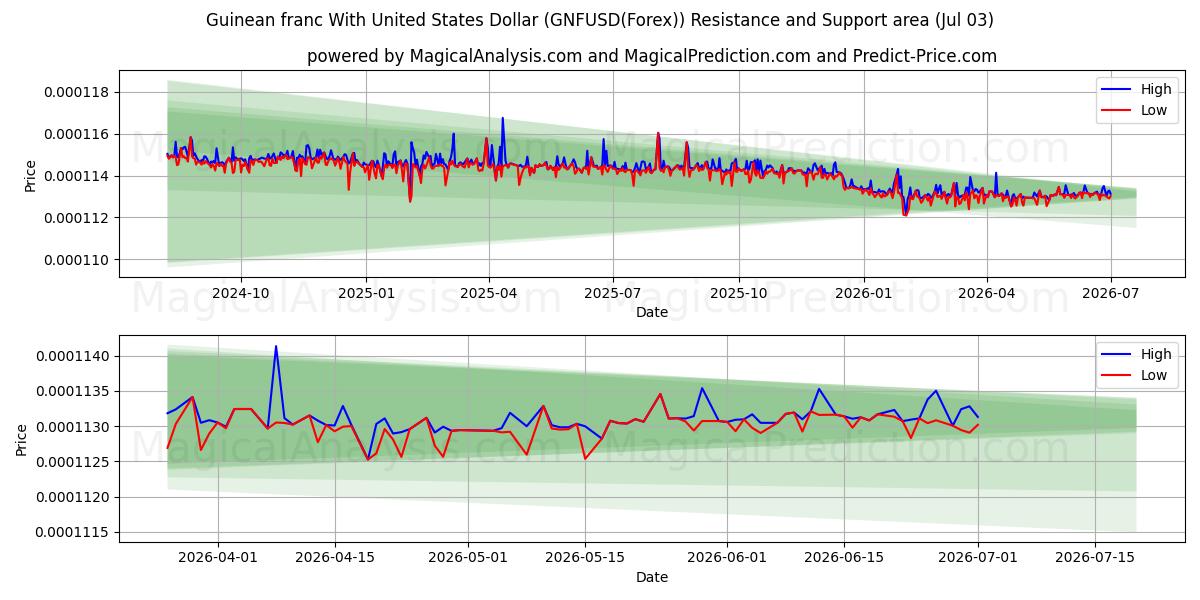Click the 'Date' axis label under upper chart
Viewport: 1200px width, 600px height.
(652, 312)
